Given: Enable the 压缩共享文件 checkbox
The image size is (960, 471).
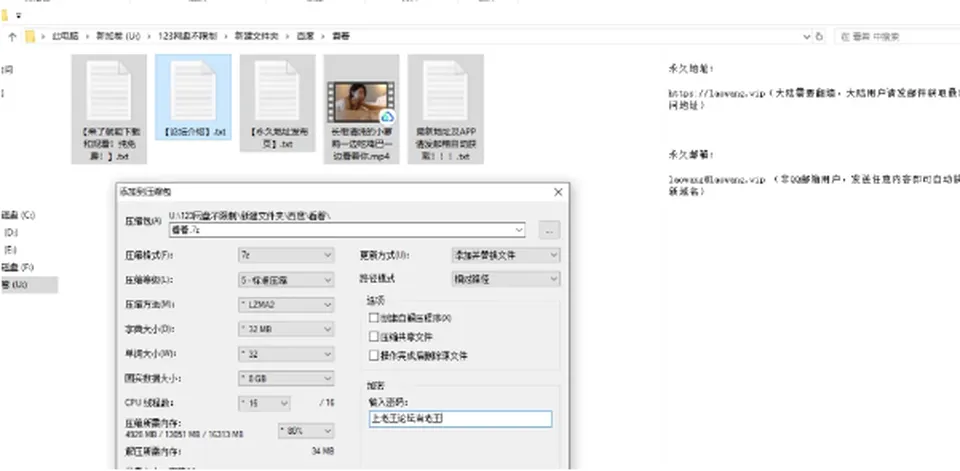Looking at the screenshot, I should (374, 337).
